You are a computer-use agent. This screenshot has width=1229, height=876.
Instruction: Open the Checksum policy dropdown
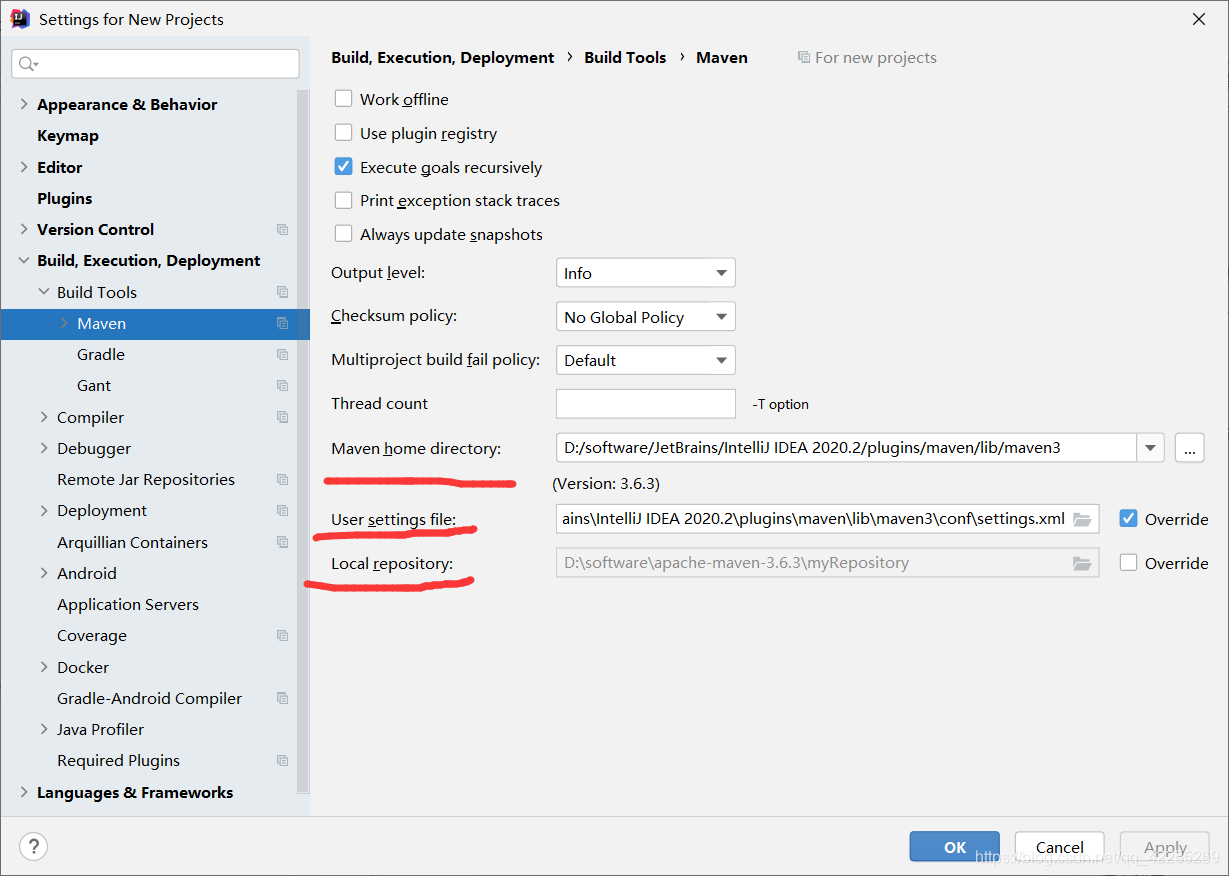tap(646, 317)
